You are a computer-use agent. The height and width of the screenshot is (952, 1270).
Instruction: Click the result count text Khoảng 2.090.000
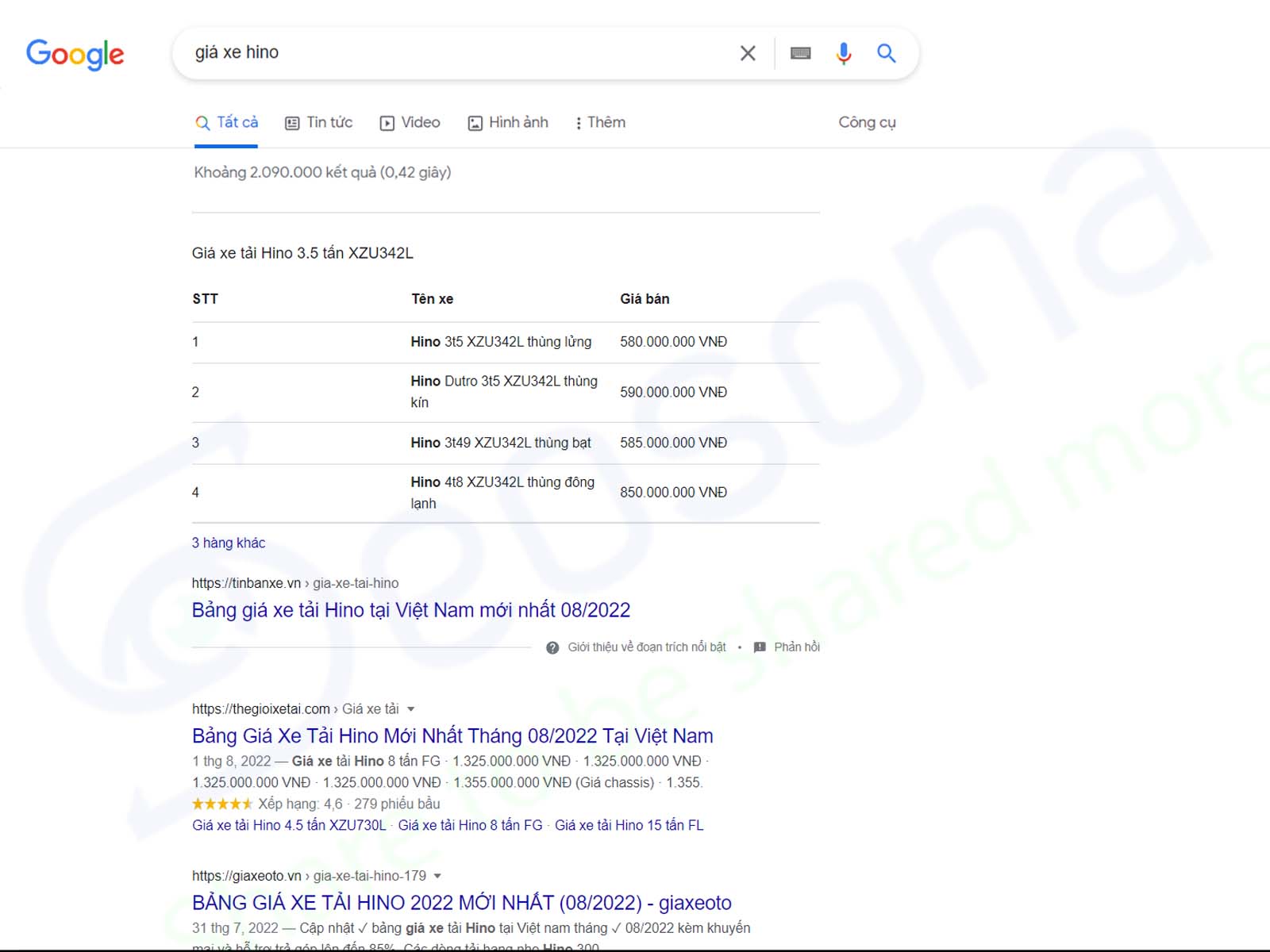click(x=322, y=172)
